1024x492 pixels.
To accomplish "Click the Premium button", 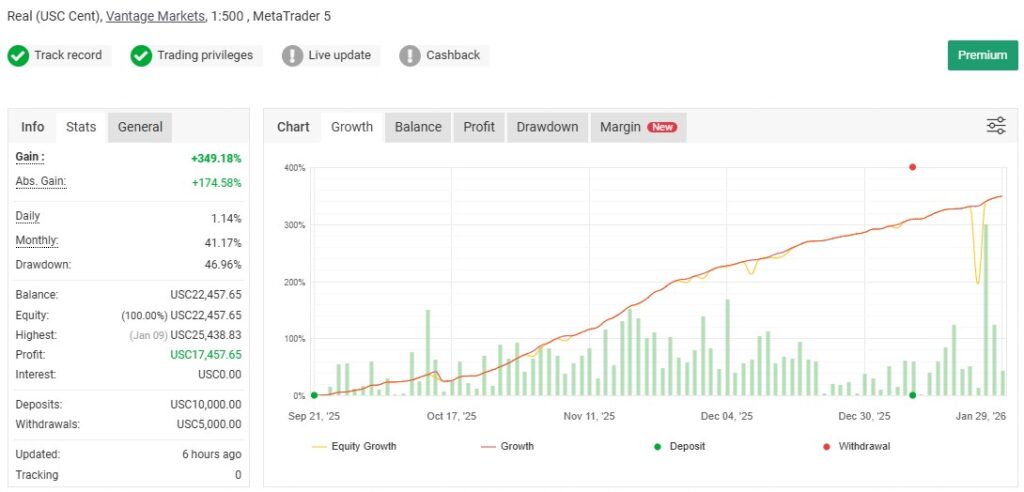I will 982,55.
